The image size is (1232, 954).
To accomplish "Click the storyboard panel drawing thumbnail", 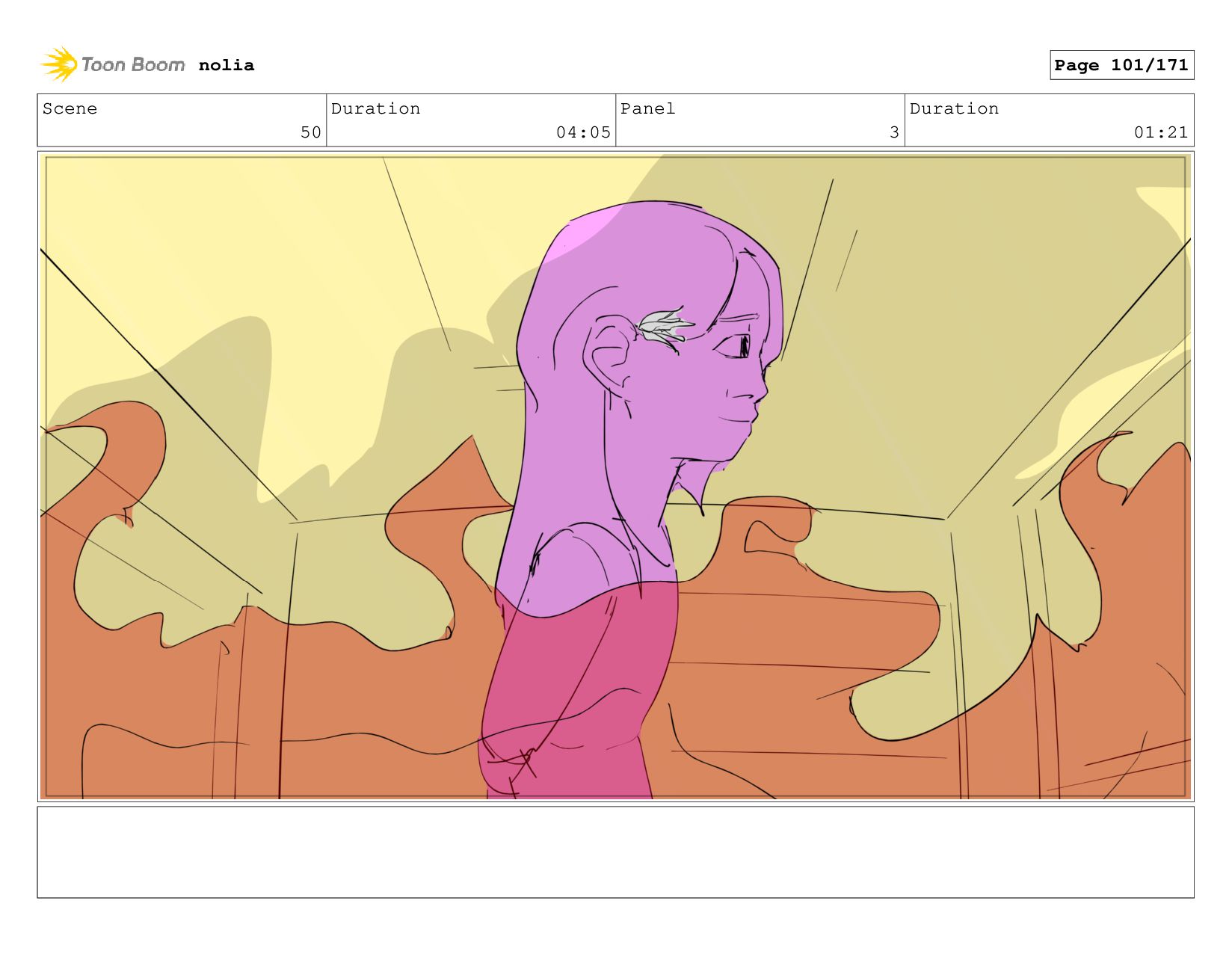I will [x=615, y=476].
